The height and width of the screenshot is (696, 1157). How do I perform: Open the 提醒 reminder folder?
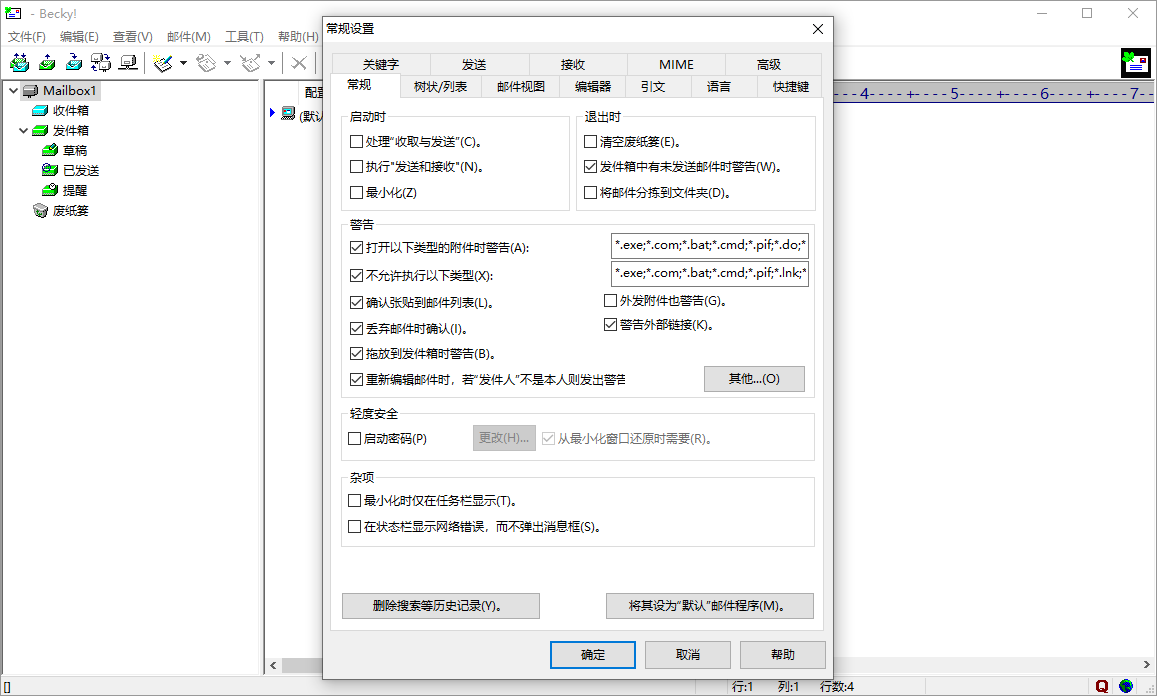click(65, 190)
